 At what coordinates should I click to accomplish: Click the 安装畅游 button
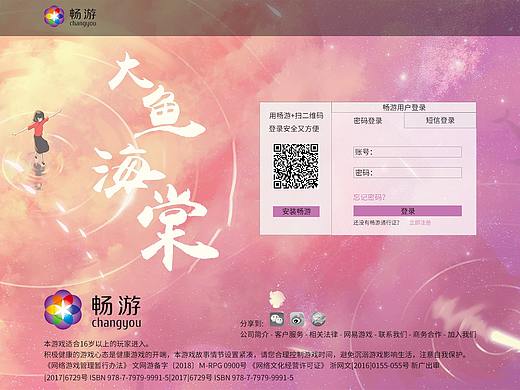pyautogui.click(x=296, y=211)
